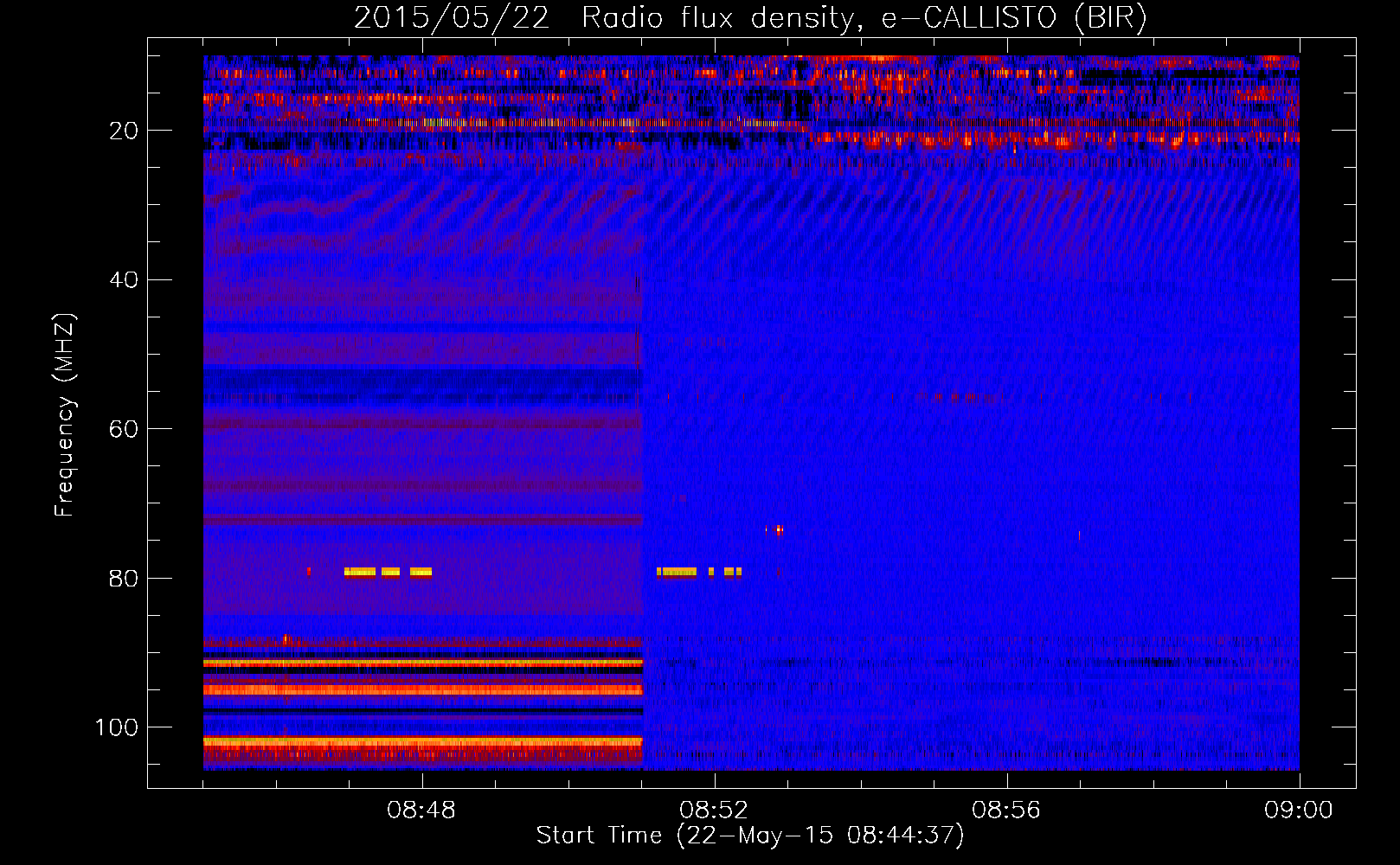Click the plot title text 'Radio flux density, e-CALLISTO (BIR)'

point(864,18)
